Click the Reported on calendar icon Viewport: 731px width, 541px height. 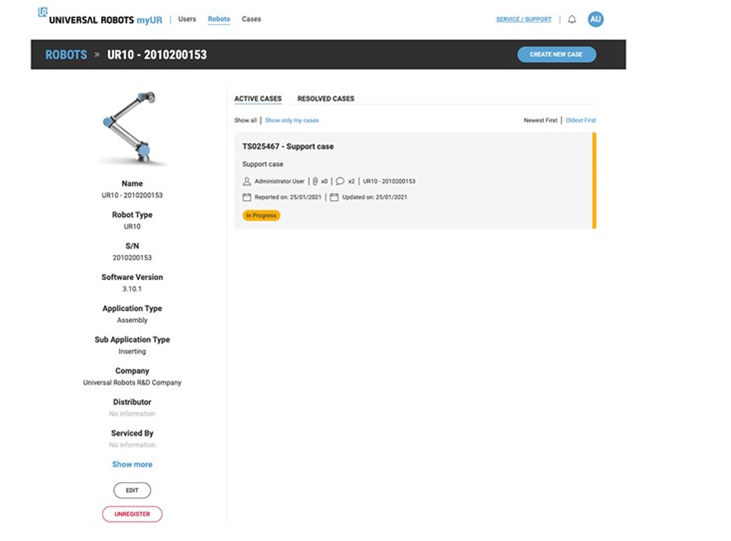(247, 197)
